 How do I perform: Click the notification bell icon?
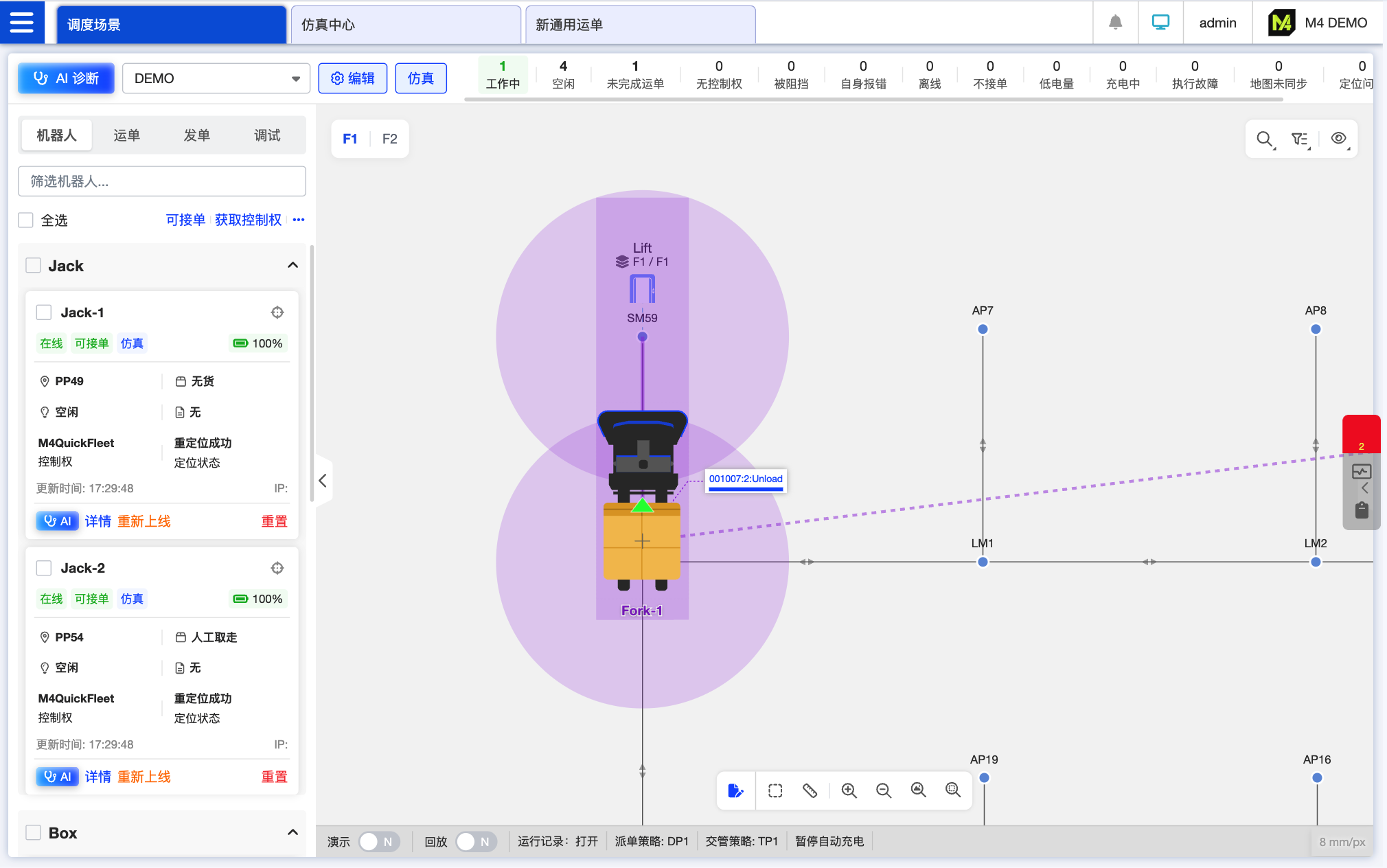[1115, 23]
